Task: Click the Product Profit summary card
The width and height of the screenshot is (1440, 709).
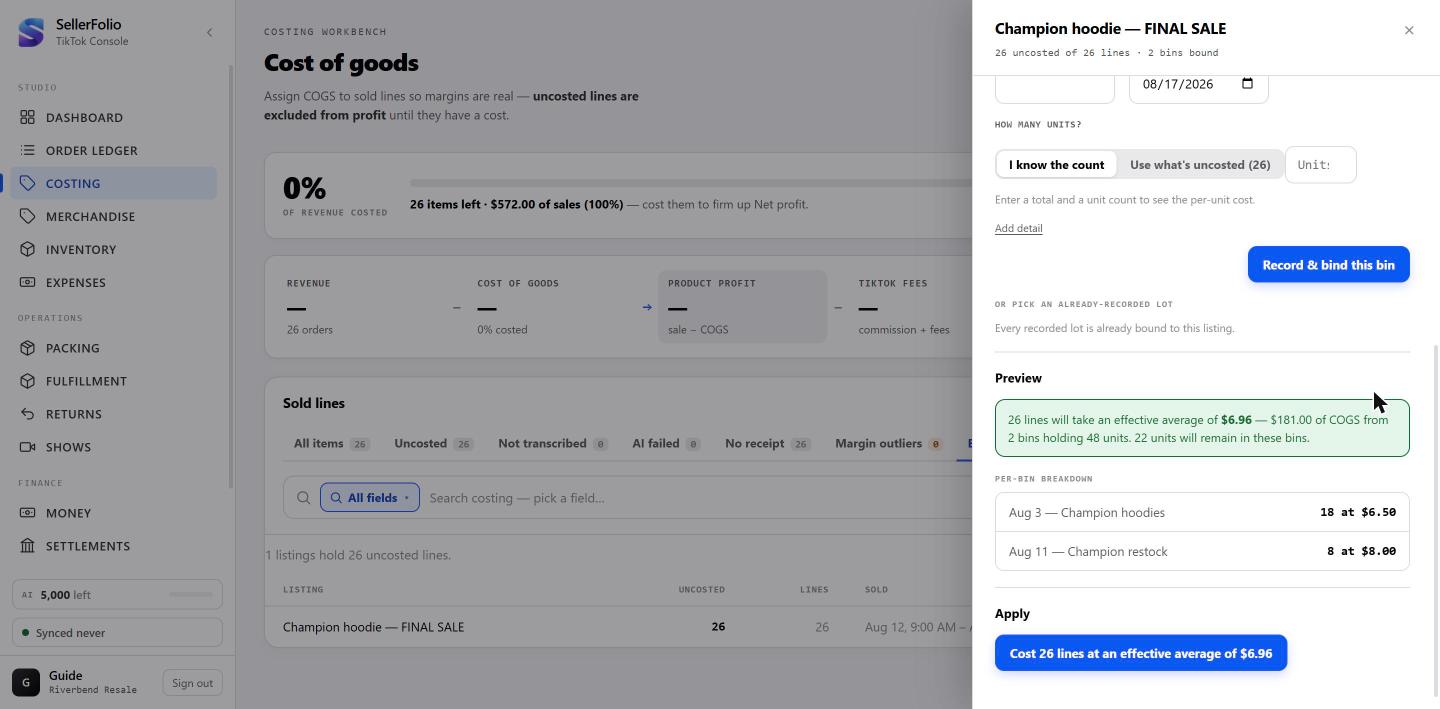Action: [742, 306]
